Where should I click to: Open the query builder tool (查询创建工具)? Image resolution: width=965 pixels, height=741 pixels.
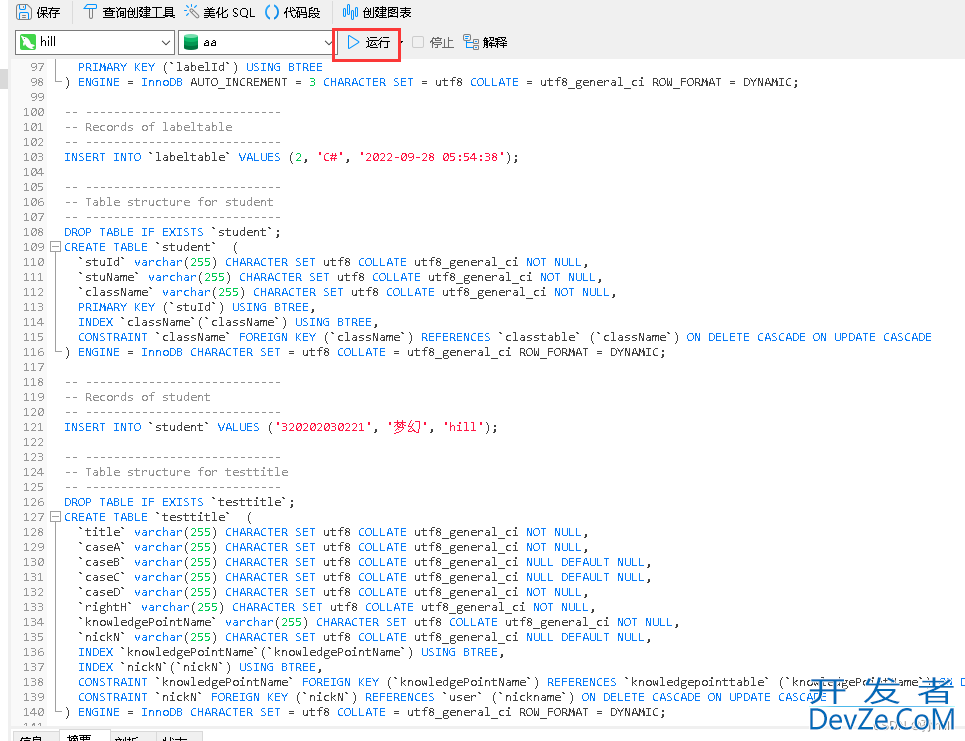[129, 12]
